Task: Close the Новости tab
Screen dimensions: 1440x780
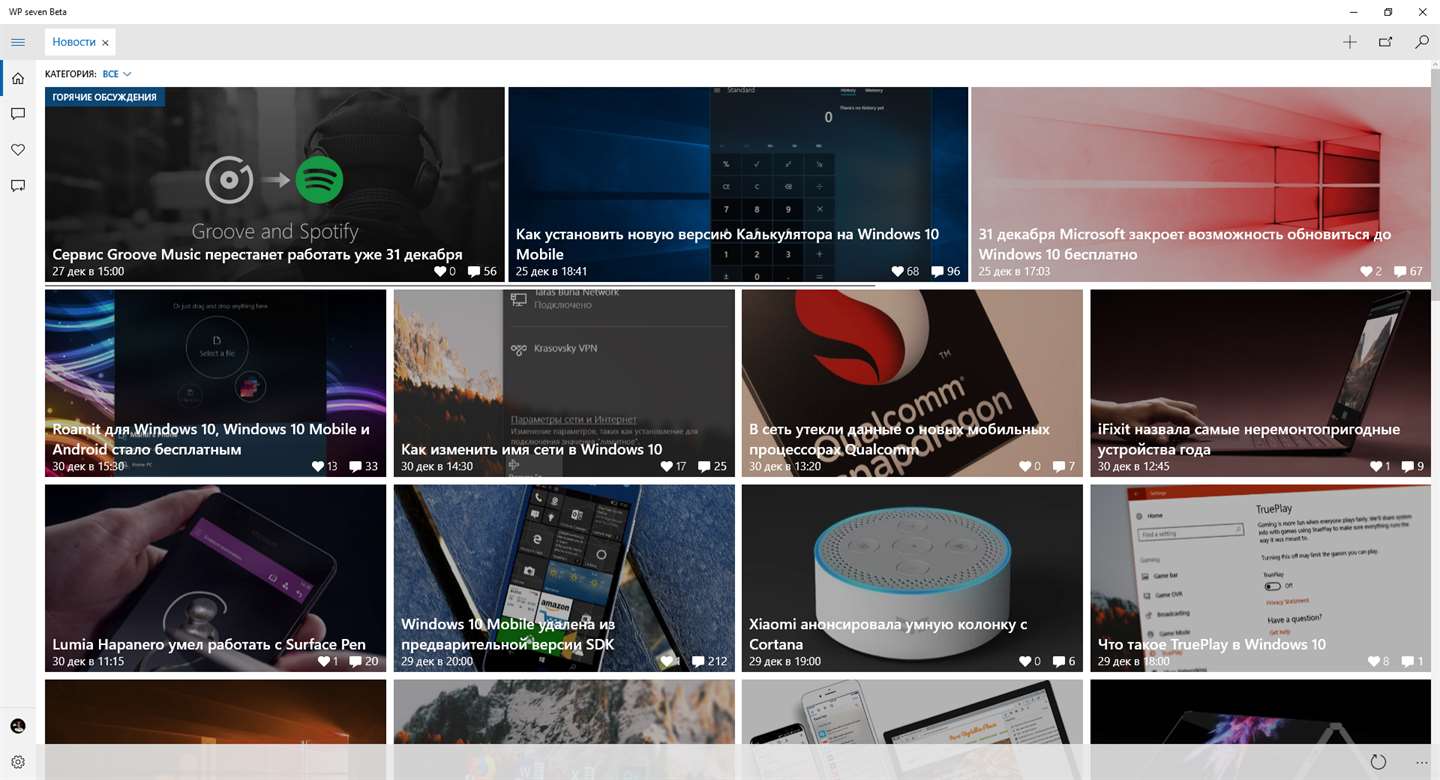Action: (x=106, y=43)
